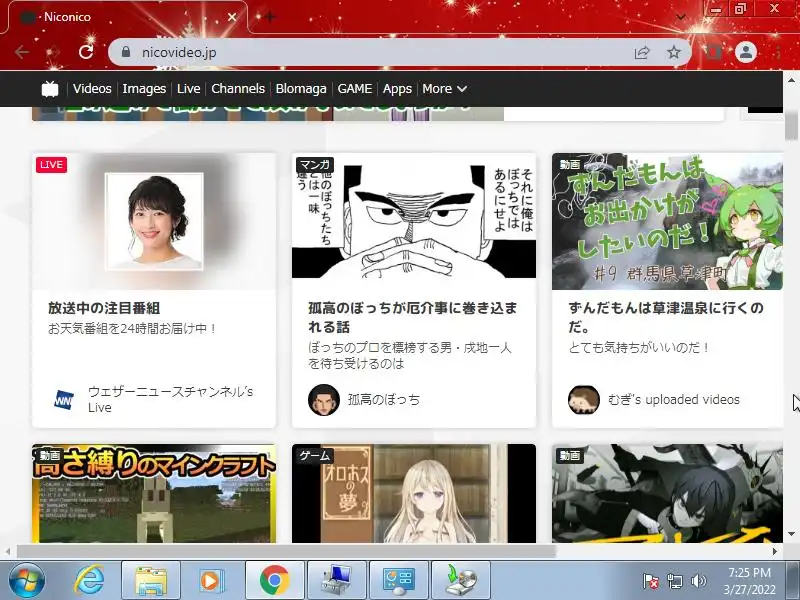Screen dimensions: 800x600
Task: Open a new tab with plus icon
Action: pyautogui.click(x=270, y=17)
